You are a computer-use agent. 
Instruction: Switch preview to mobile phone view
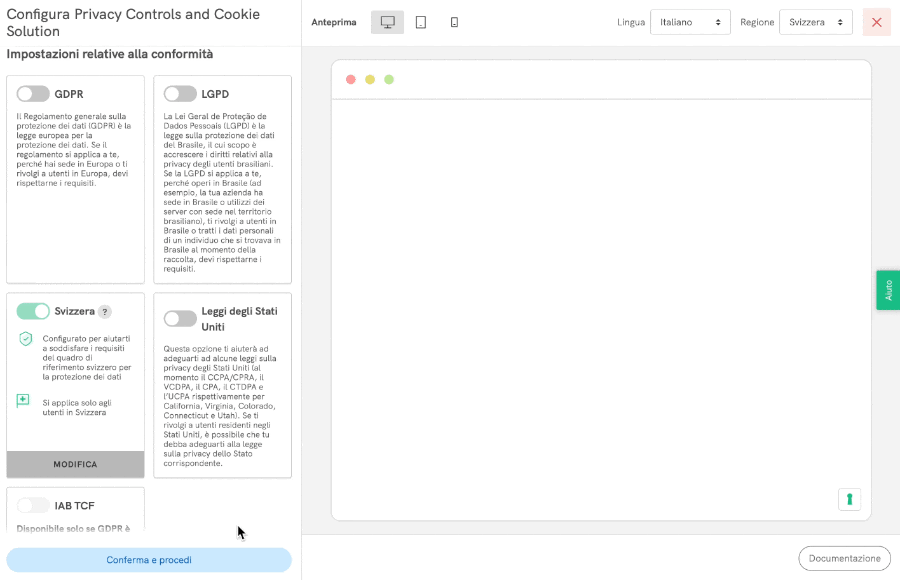[x=454, y=22]
